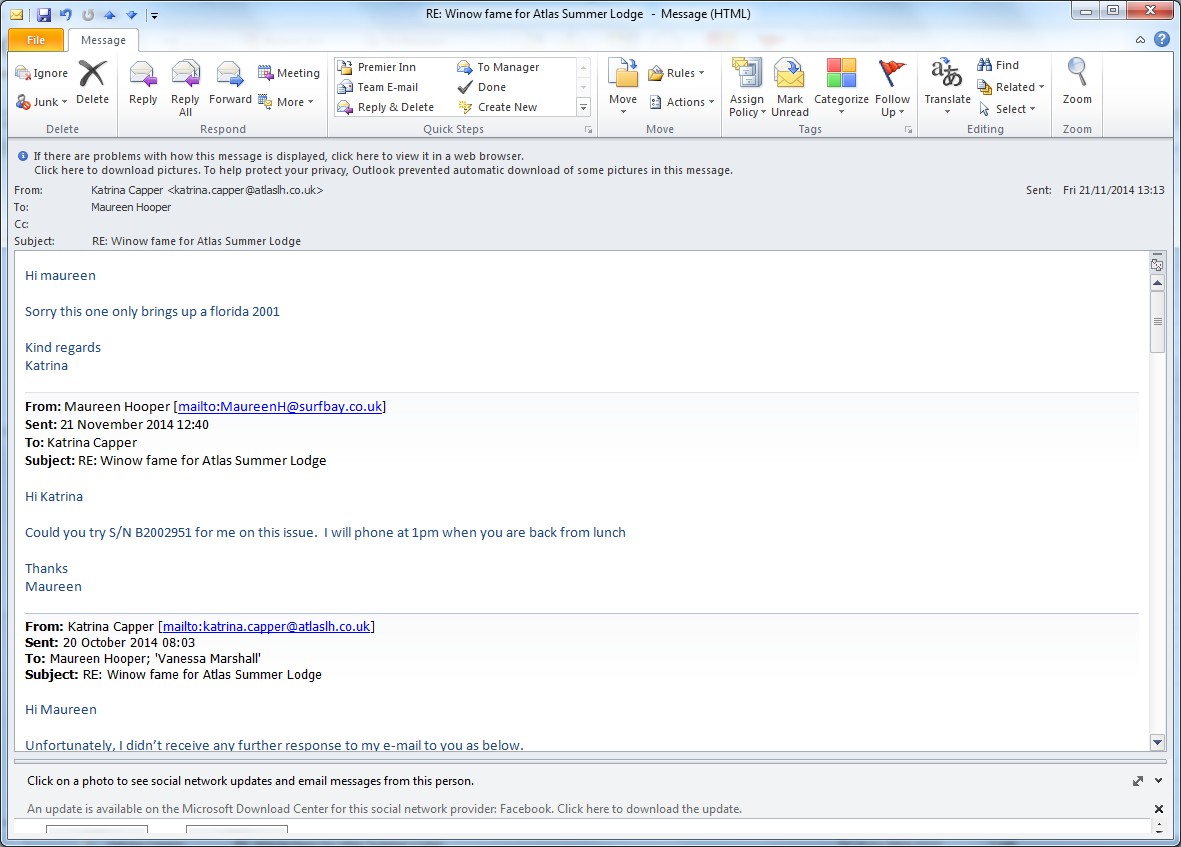Open Find in the Editing group
This screenshot has height=847, width=1181.
(x=997, y=66)
